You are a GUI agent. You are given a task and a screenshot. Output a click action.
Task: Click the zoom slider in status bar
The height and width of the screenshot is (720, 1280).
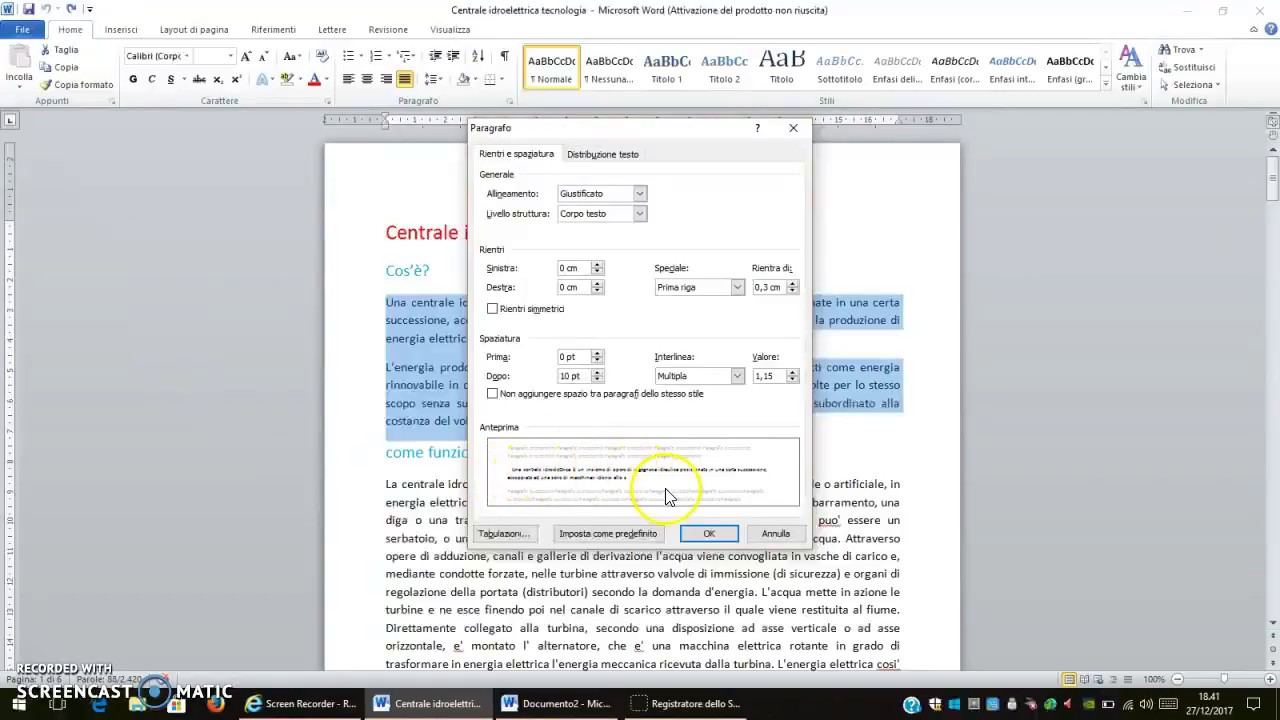click(1222, 680)
